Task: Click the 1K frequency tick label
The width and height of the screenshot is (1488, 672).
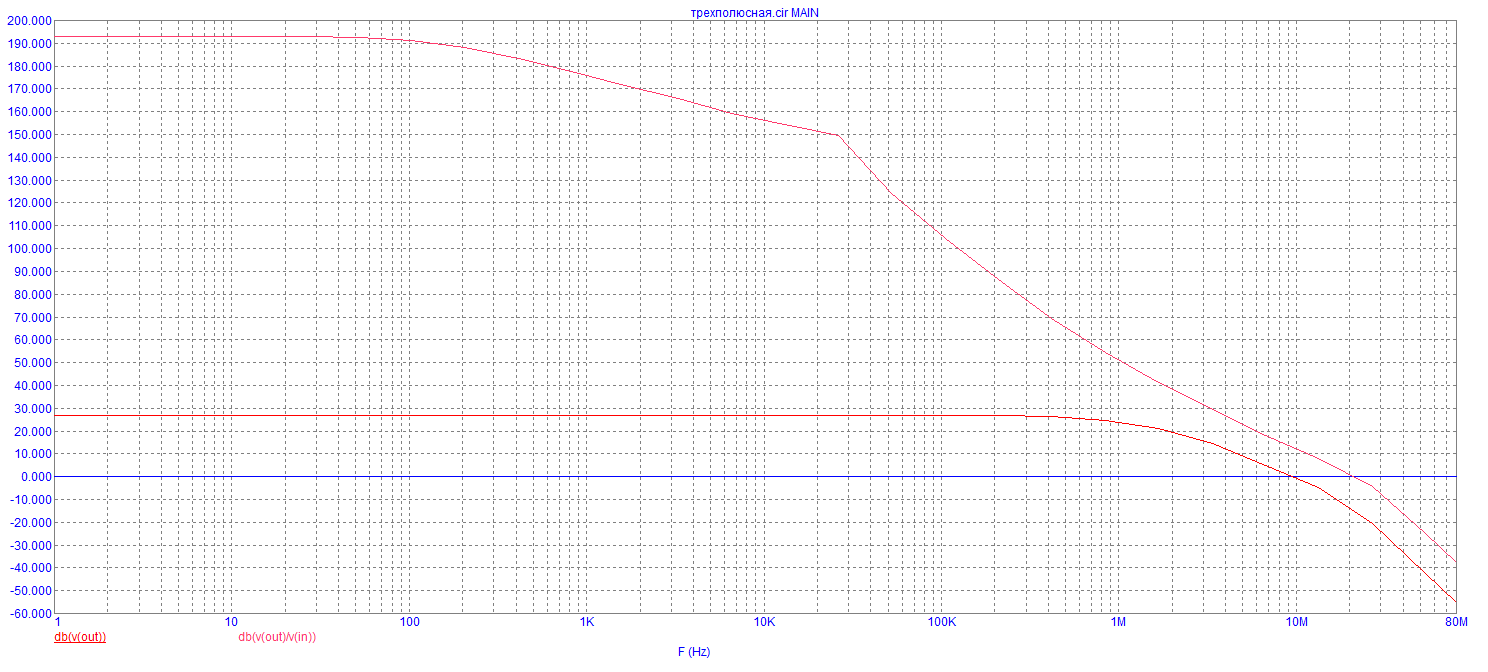Action: pyautogui.click(x=587, y=623)
